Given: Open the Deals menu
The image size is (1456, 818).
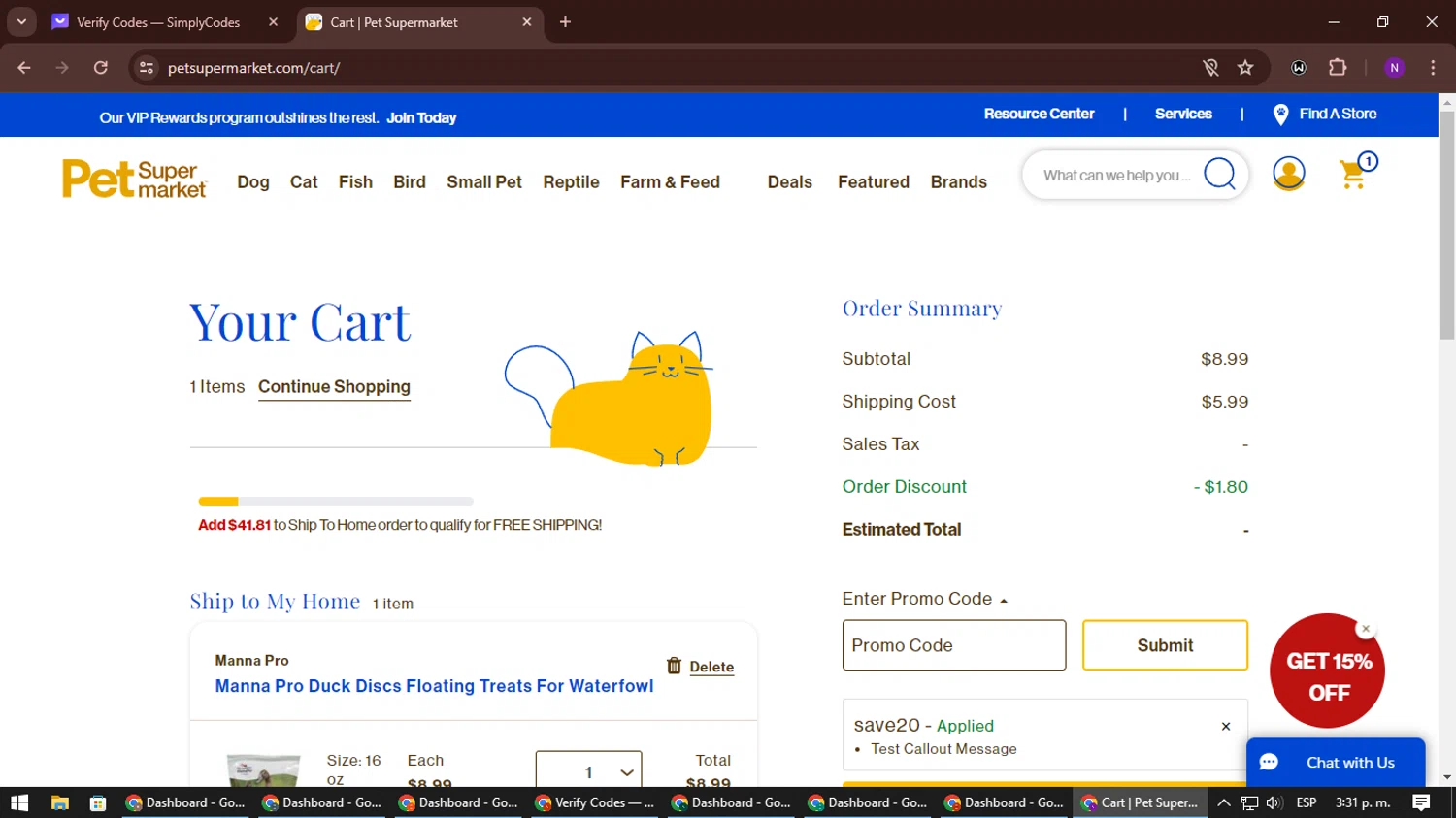Looking at the screenshot, I should click(789, 182).
